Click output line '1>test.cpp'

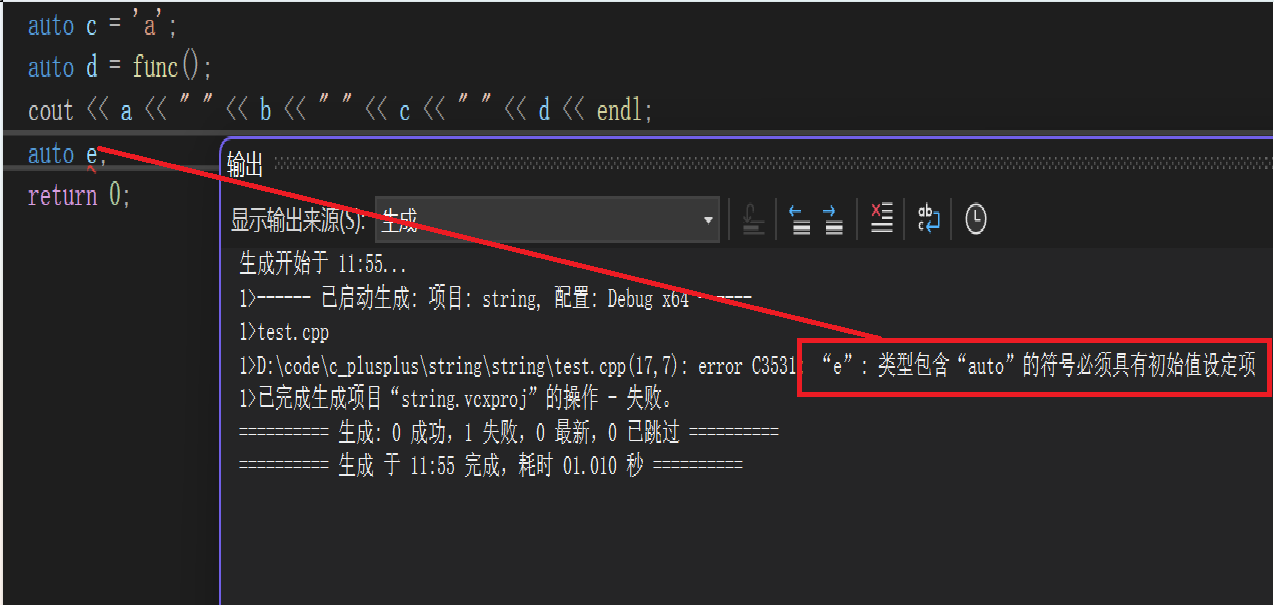pos(284,332)
